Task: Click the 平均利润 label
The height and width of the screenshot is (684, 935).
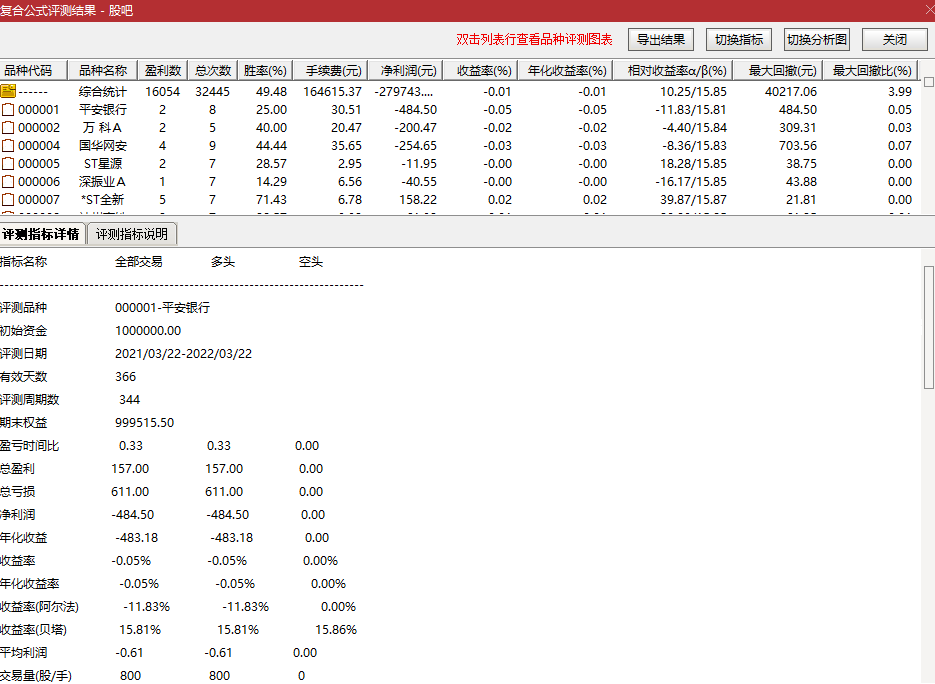Action: (x=23, y=653)
